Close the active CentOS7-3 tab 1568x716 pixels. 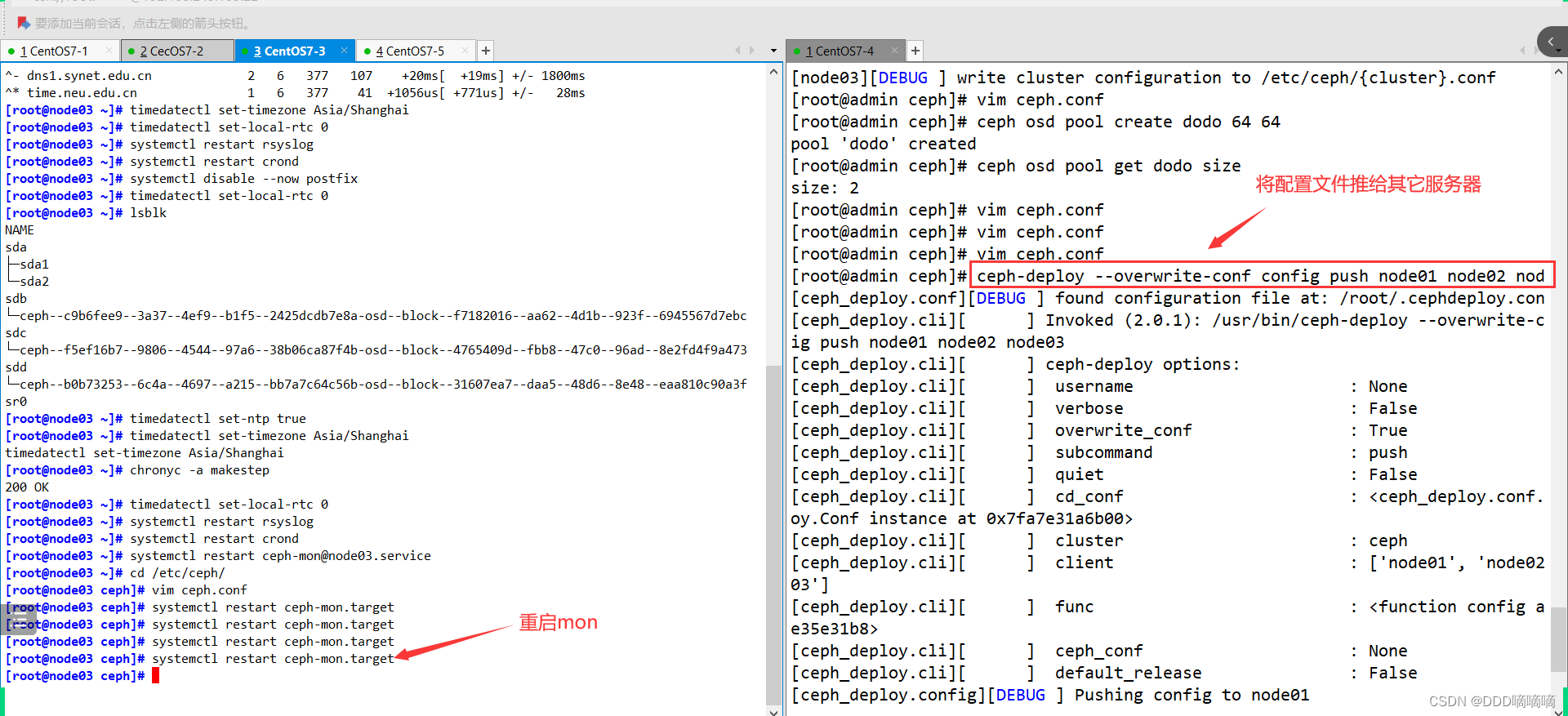click(344, 51)
